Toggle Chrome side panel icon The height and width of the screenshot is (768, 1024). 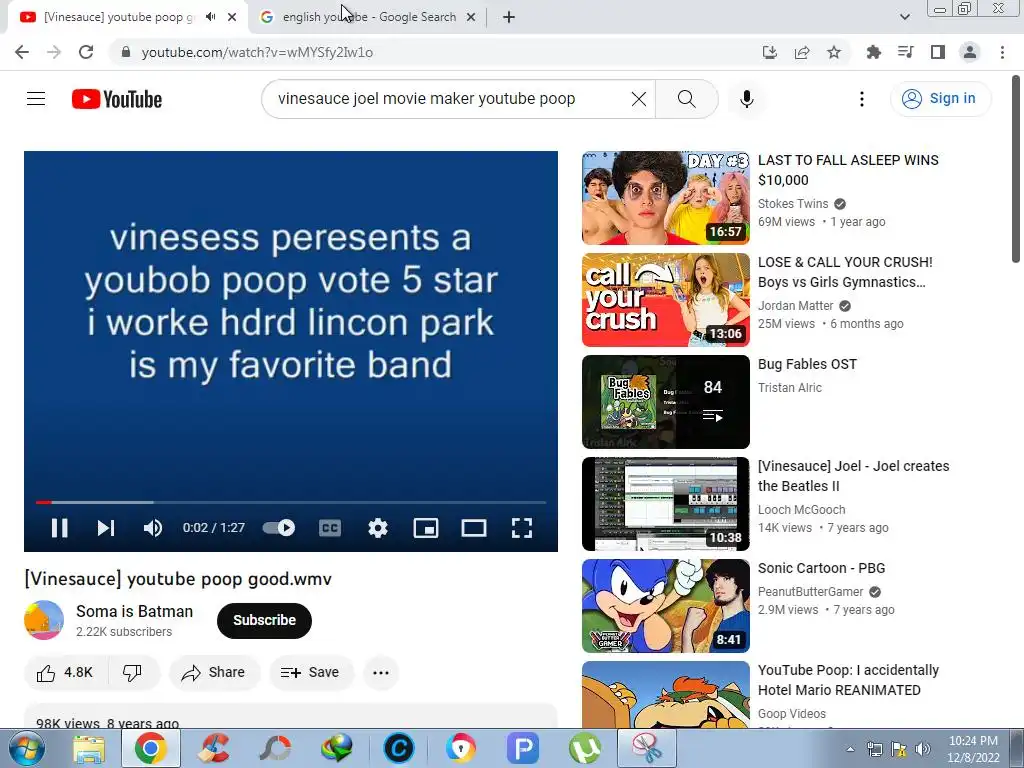(x=937, y=52)
